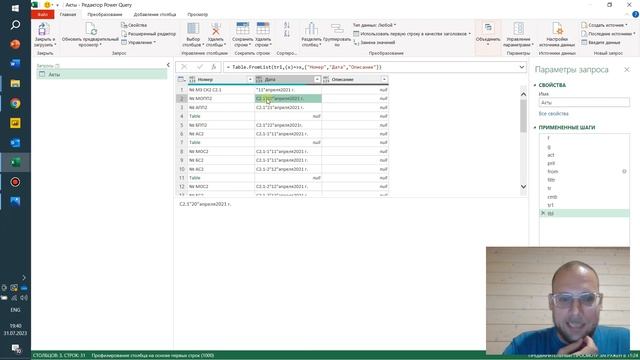Viewport: 640px width, 360px height.
Task: Collapse the ПРИМЕНЕННЫЕ ШАГИ section
Action: [x=535, y=128]
